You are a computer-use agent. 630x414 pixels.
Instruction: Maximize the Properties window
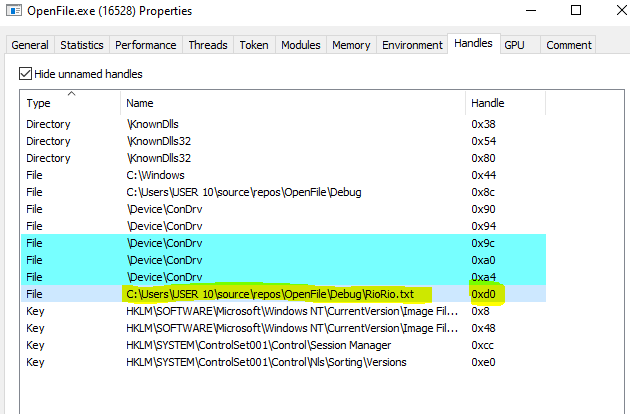pyautogui.click(x=574, y=12)
